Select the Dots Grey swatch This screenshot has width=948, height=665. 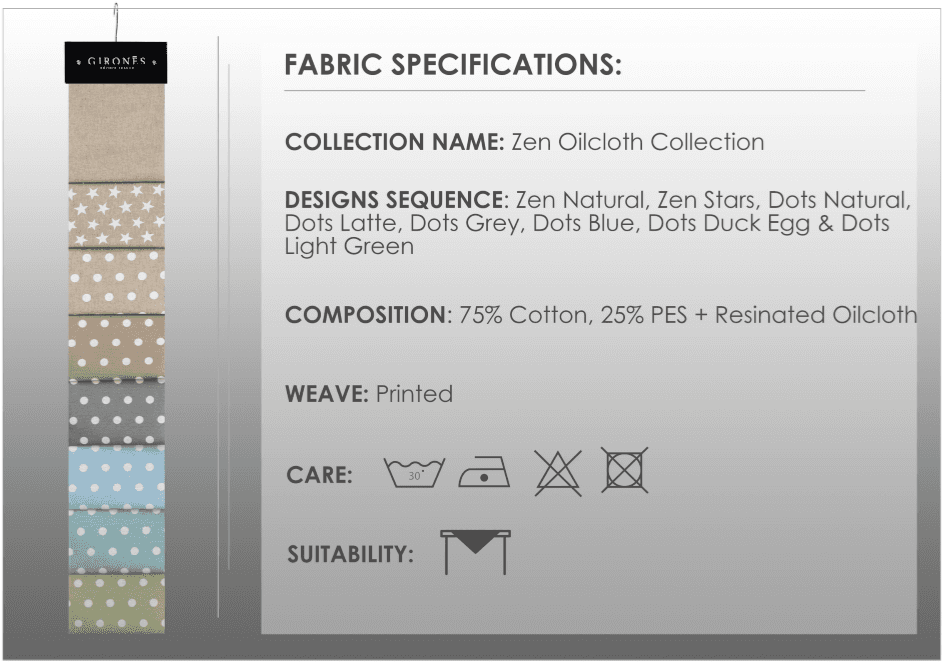tap(116, 412)
